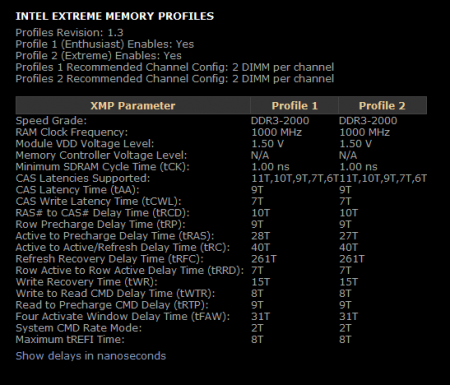Click the Intel Extreme Memory Profiles heading
The width and height of the screenshot is (450, 385).
tap(115, 16)
